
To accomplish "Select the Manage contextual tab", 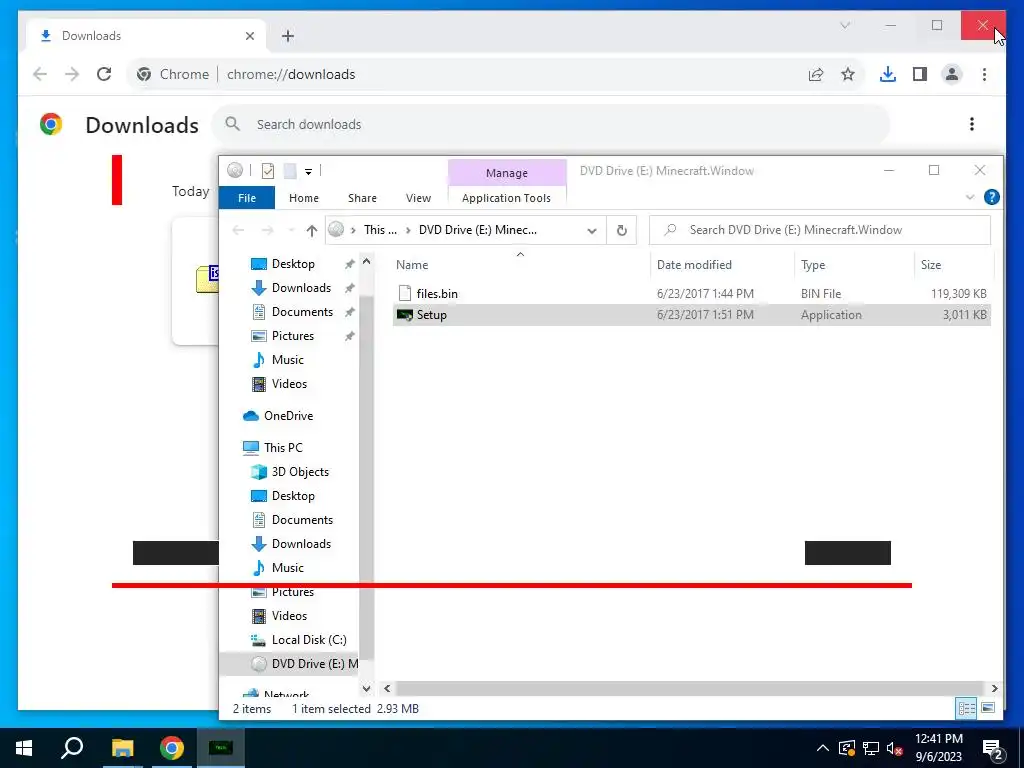I will coord(507,173).
